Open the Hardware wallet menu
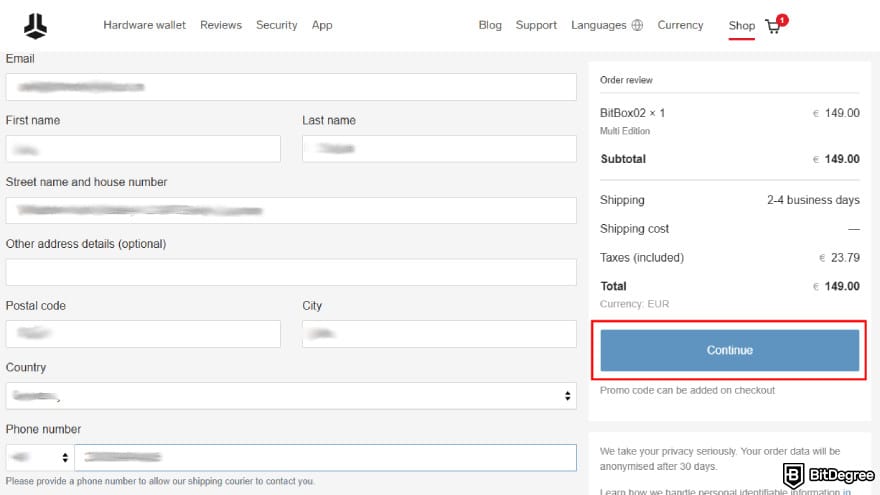Viewport: 880px width, 495px height. pos(144,25)
